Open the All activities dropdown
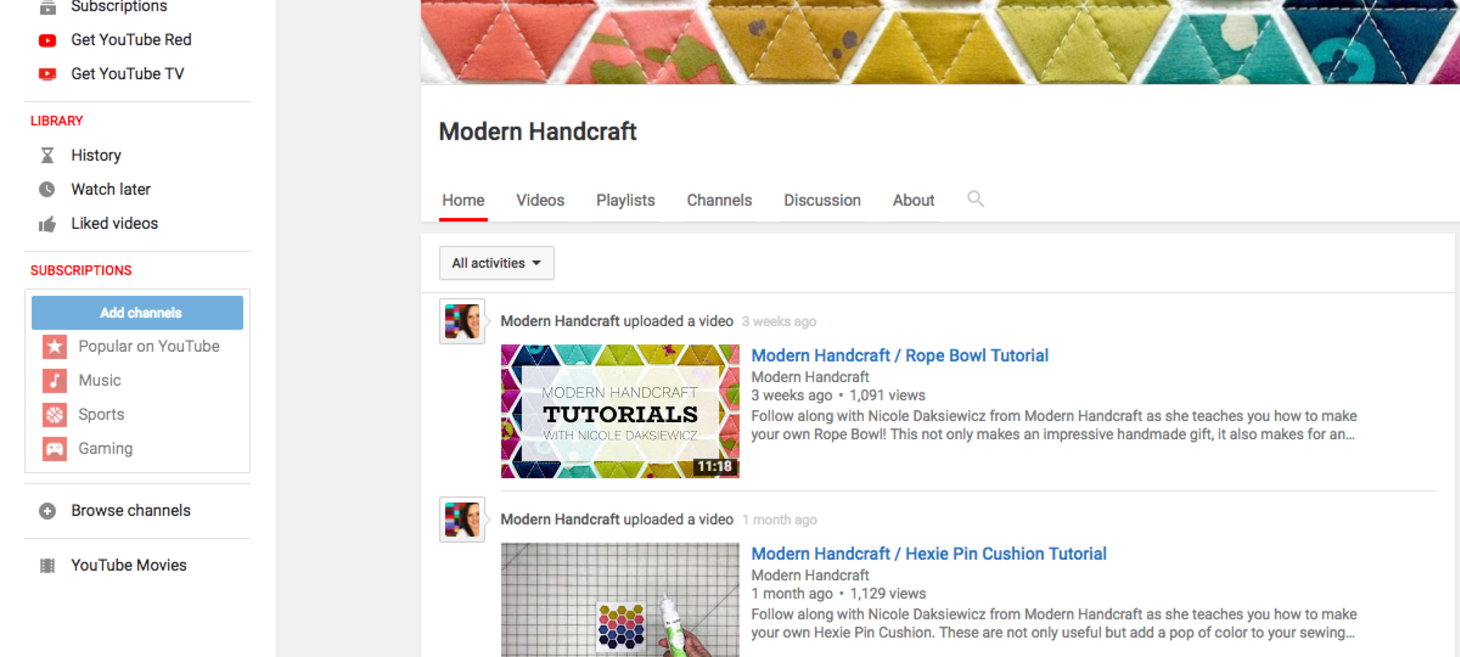 pos(497,263)
